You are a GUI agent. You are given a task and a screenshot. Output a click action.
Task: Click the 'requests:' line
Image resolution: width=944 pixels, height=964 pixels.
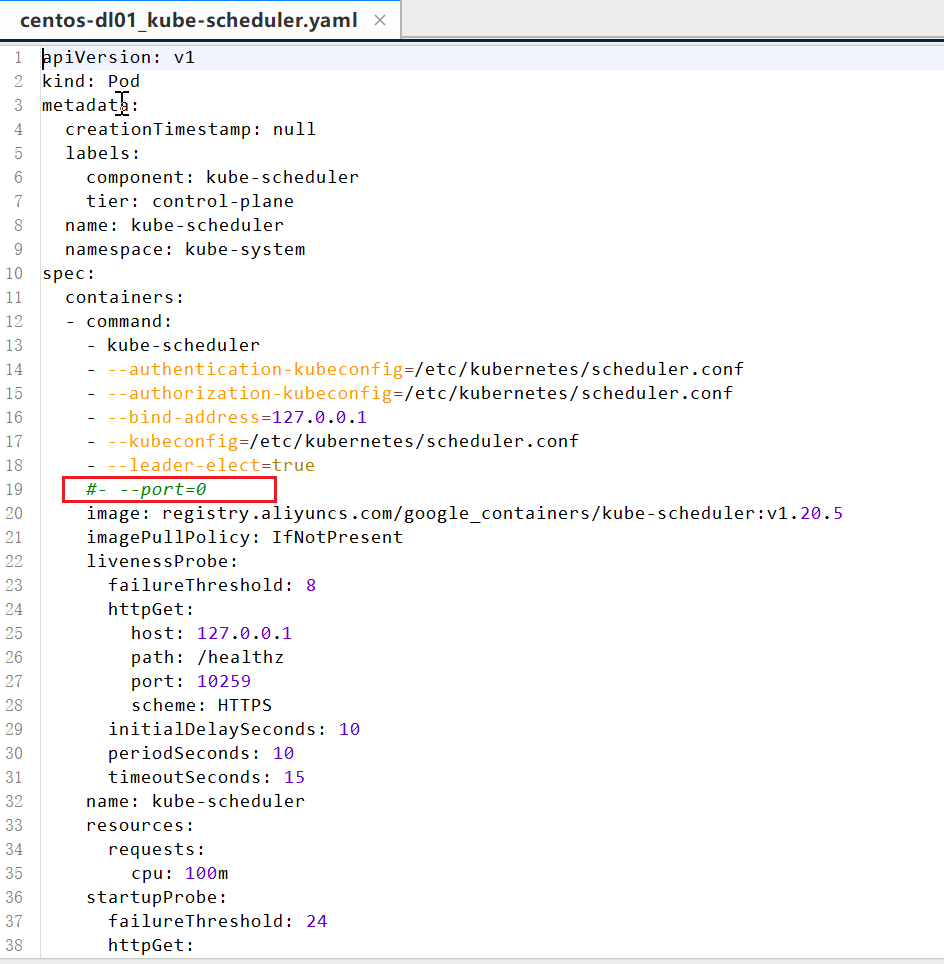[157, 848]
